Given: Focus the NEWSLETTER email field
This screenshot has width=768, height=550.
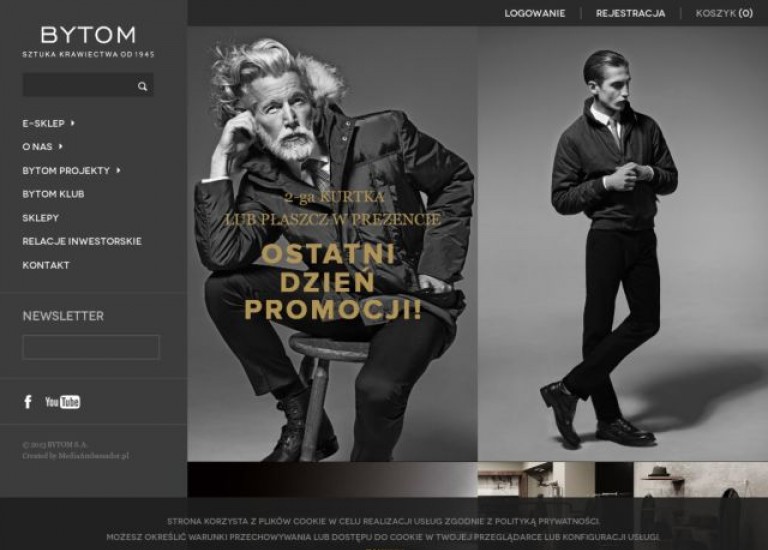Looking at the screenshot, I should tap(91, 347).
